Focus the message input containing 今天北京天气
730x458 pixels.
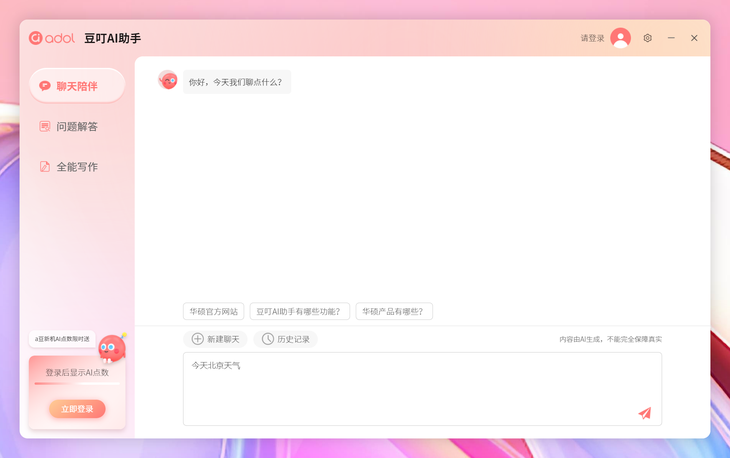(422, 389)
